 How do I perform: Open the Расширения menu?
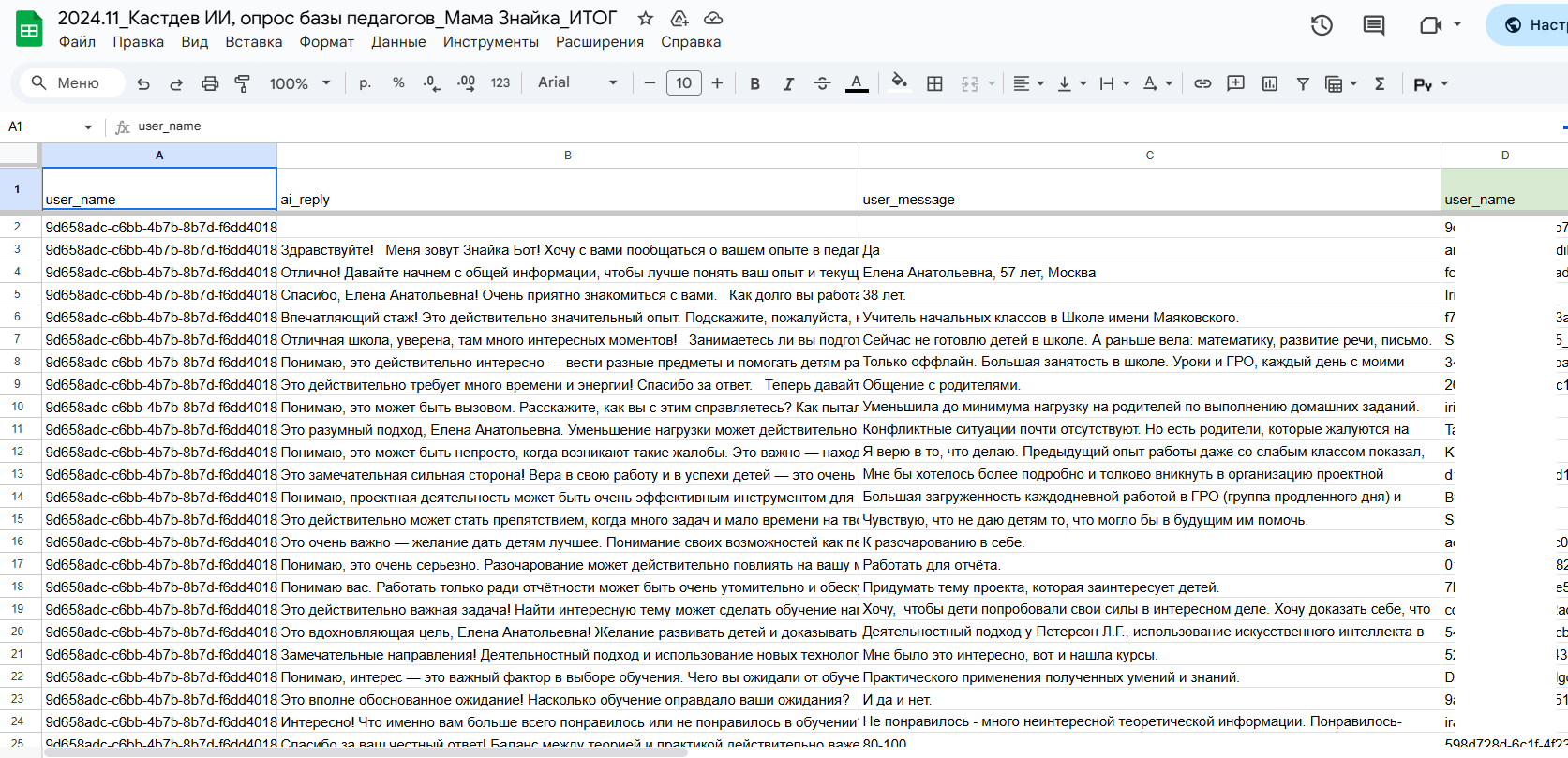[600, 42]
